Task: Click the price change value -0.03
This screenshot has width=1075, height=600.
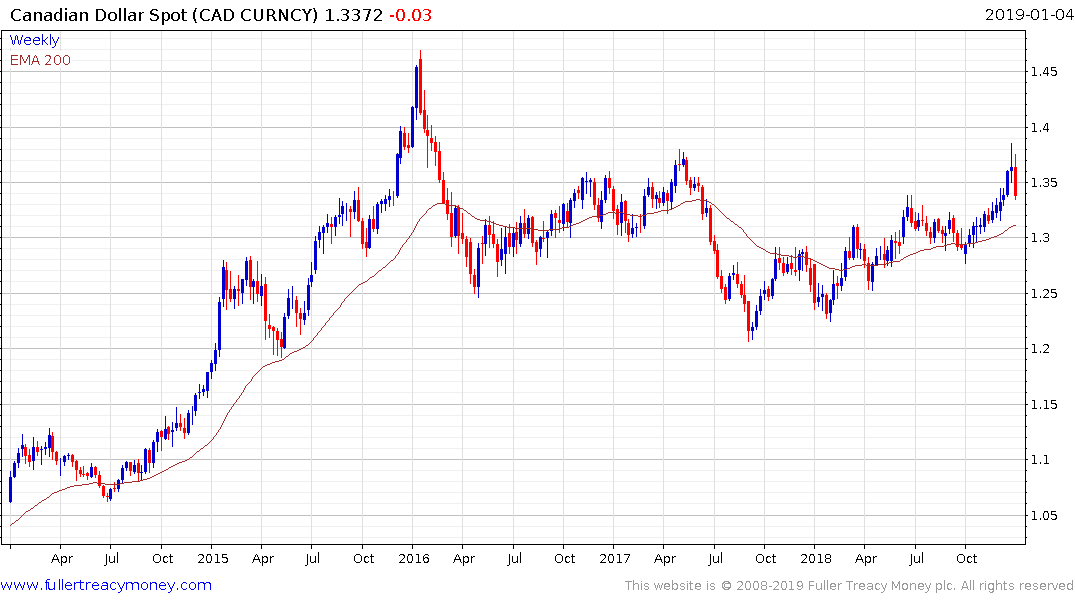Action: coord(411,15)
